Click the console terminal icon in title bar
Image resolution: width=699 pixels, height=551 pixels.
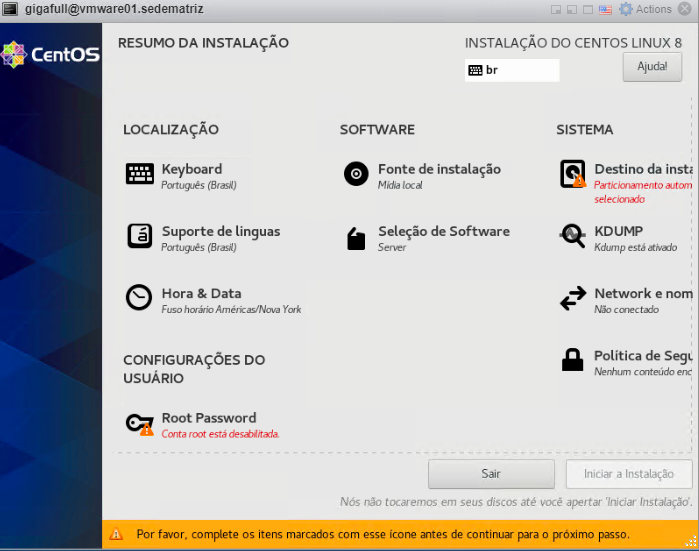click(9, 8)
